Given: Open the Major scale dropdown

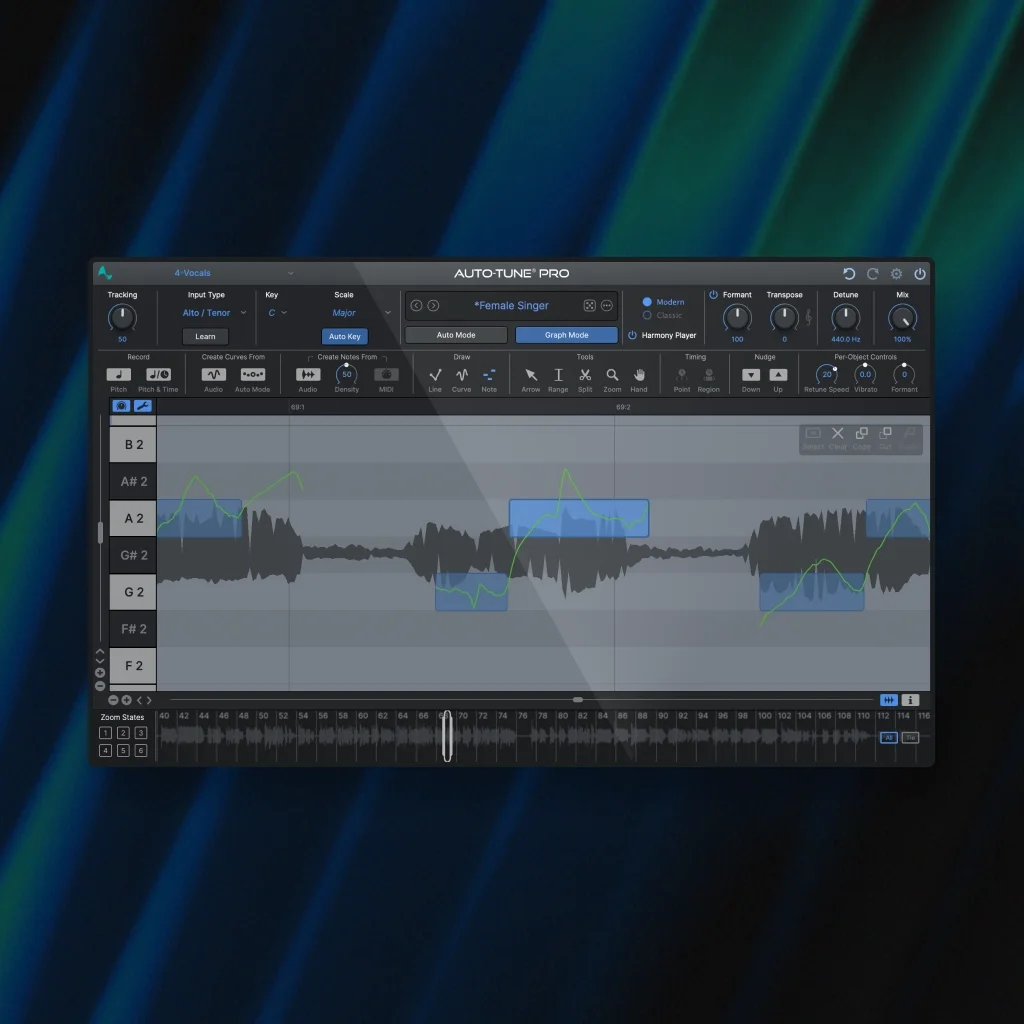Looking at the screenshot, I should [x=361, y=313].
